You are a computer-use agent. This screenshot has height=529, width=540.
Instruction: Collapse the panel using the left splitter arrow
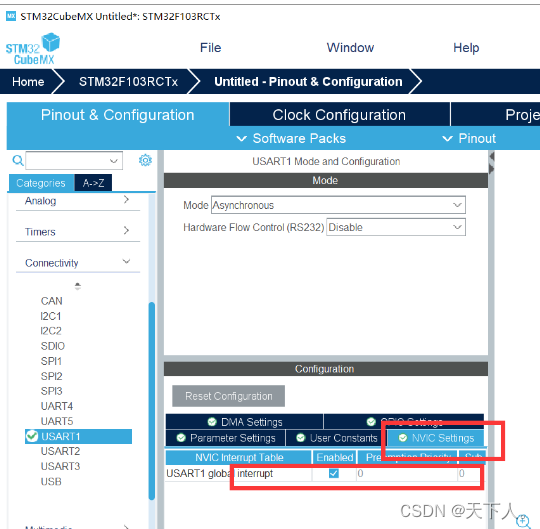(x=492, y=156)
